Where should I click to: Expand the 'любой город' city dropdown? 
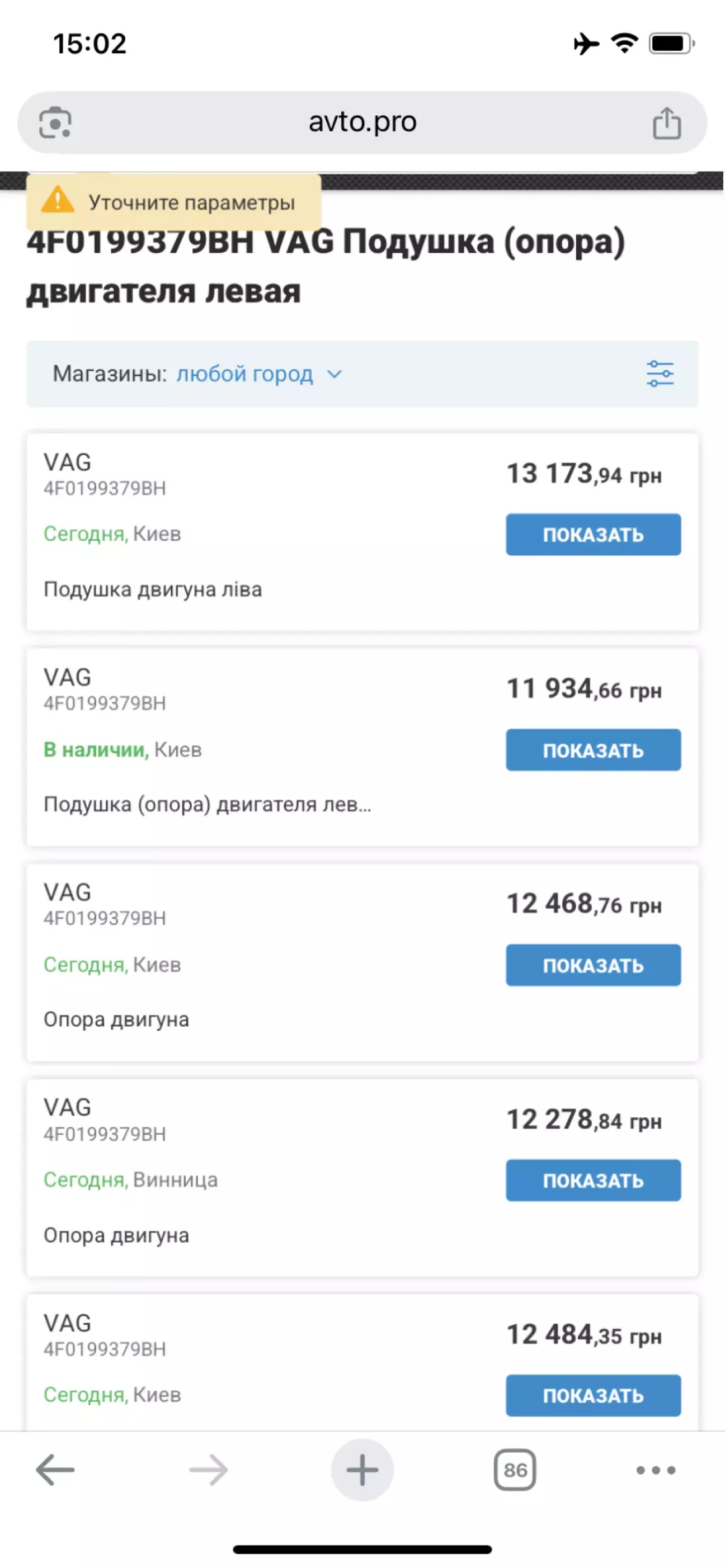pyautogui.click(x=244, y=374)
